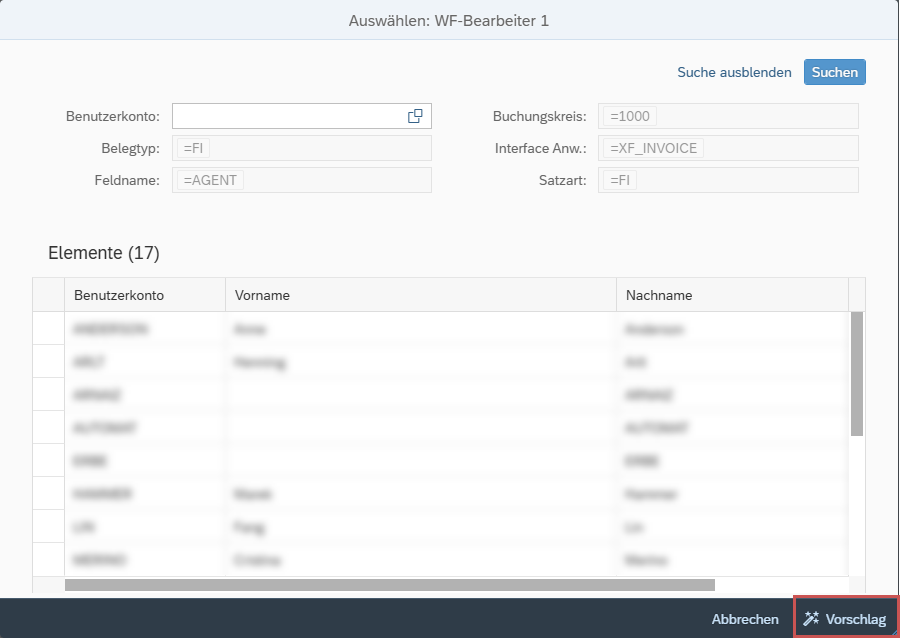Viewport: 900px width, 638px height.
Task: Click Feldname field with =AGENT token
Action: (x=302, y=180)
